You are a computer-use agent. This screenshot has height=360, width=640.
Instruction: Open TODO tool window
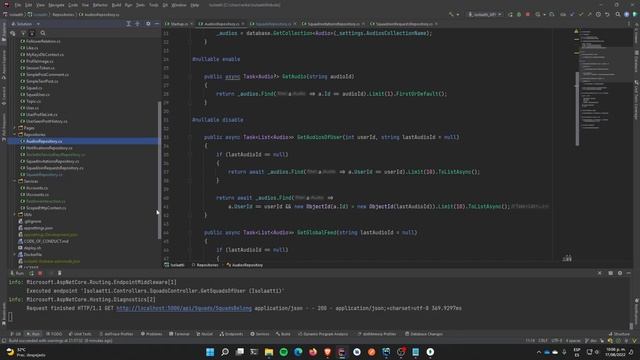pos(54,334)
